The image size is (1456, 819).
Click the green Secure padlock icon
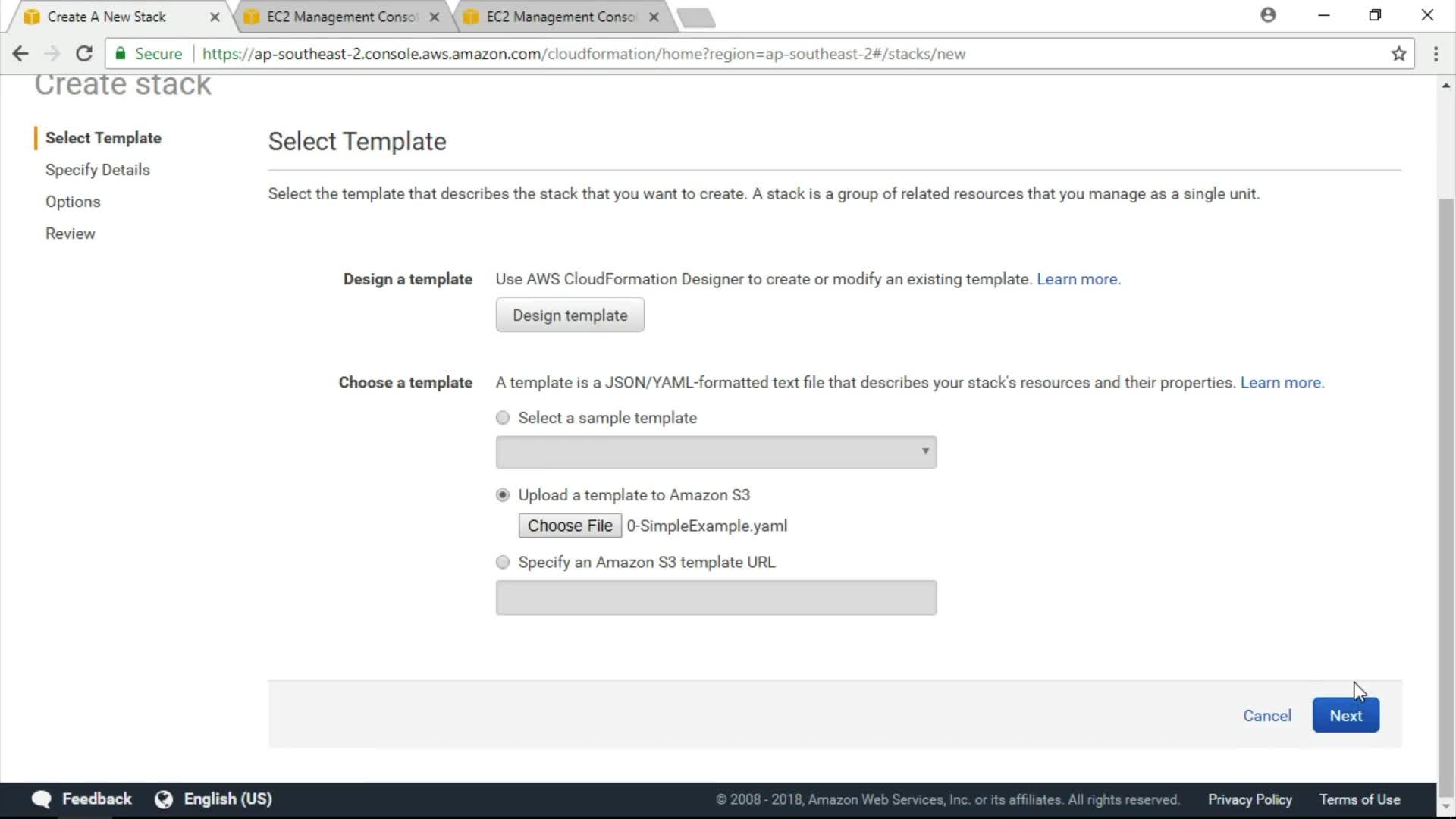121,53
